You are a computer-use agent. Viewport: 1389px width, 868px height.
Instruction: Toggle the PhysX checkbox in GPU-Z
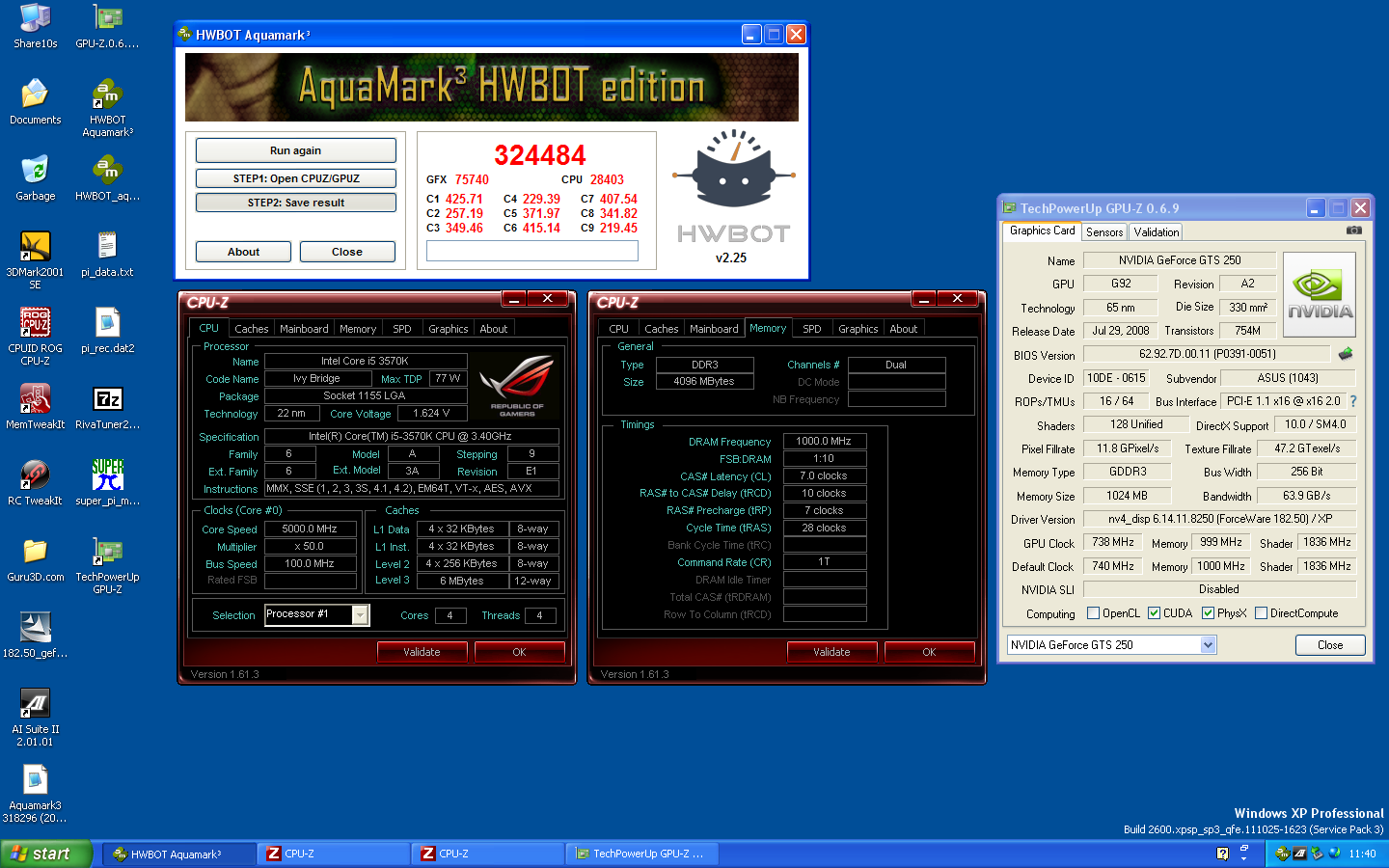pyautogui.click(x=1208, y=613)
